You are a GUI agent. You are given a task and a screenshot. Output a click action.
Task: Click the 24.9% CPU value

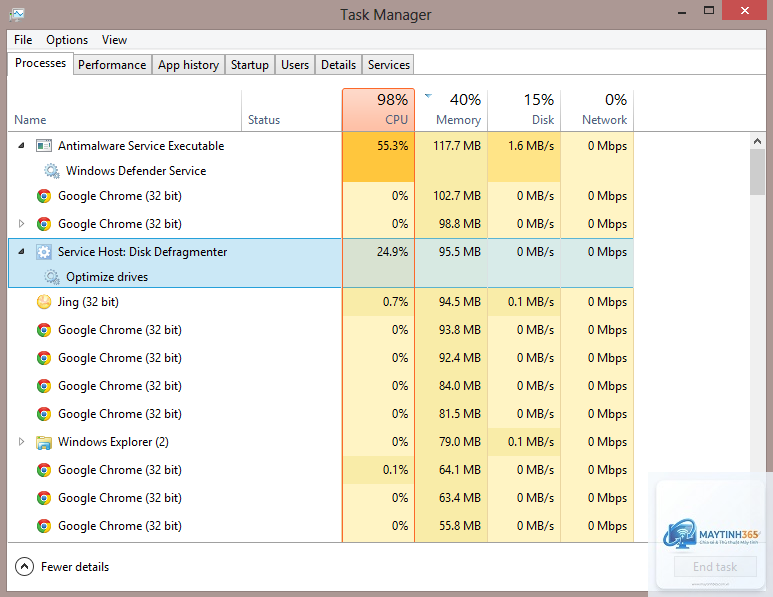pyautogui.click(x=392, y=252)
